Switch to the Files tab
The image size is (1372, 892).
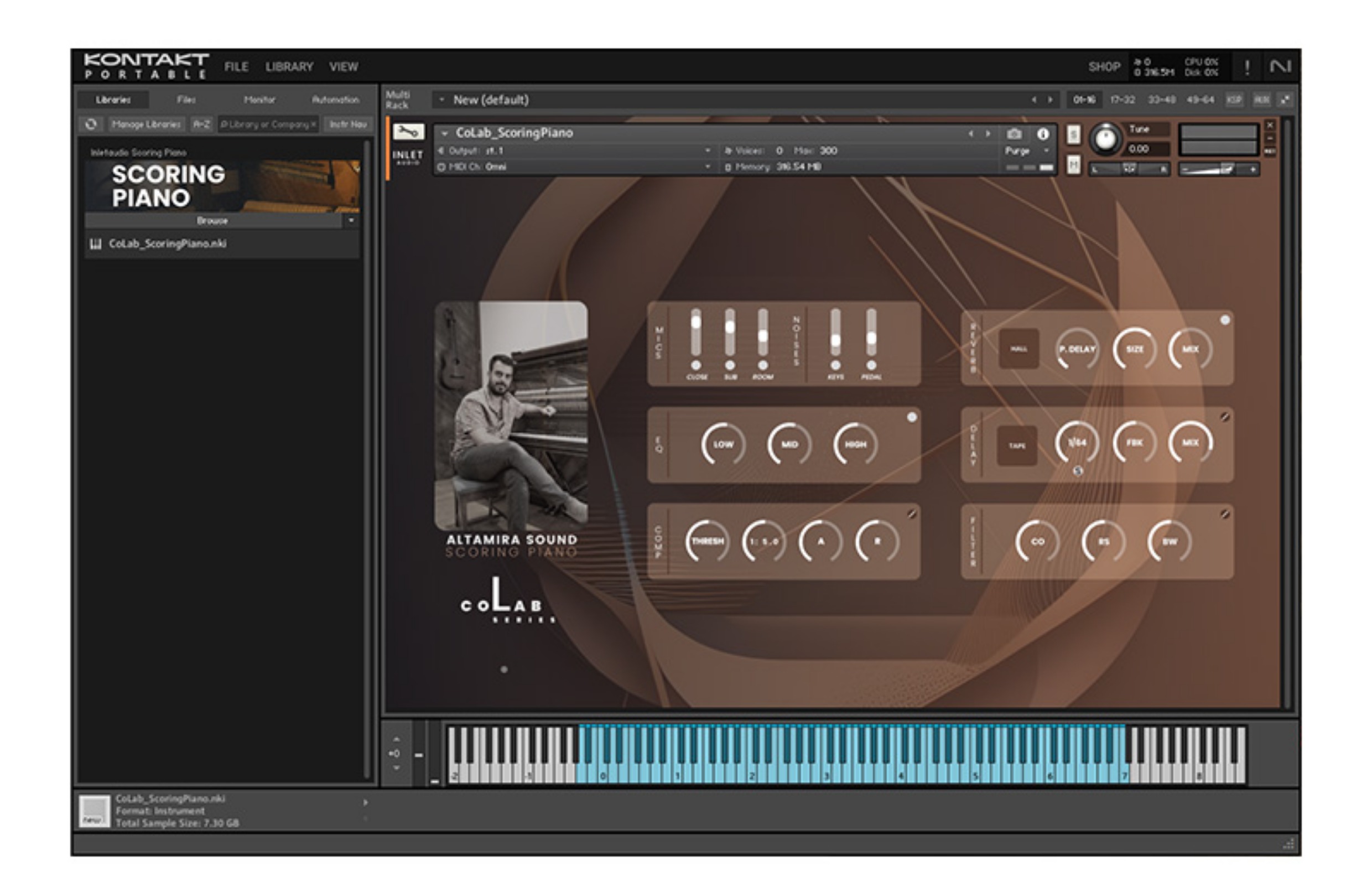186,100
